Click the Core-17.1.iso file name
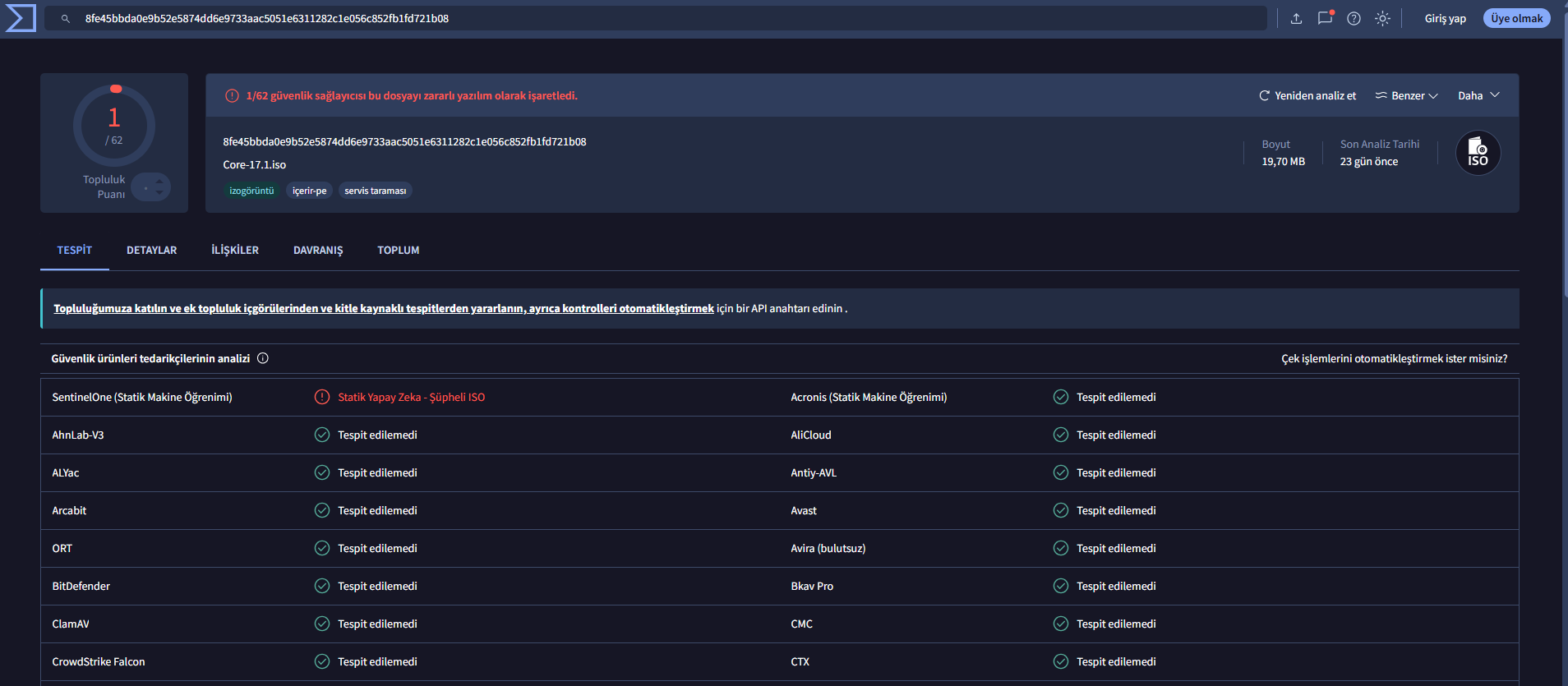The height and width of the screenshot is (686, 1568). (x=255, y=164)
